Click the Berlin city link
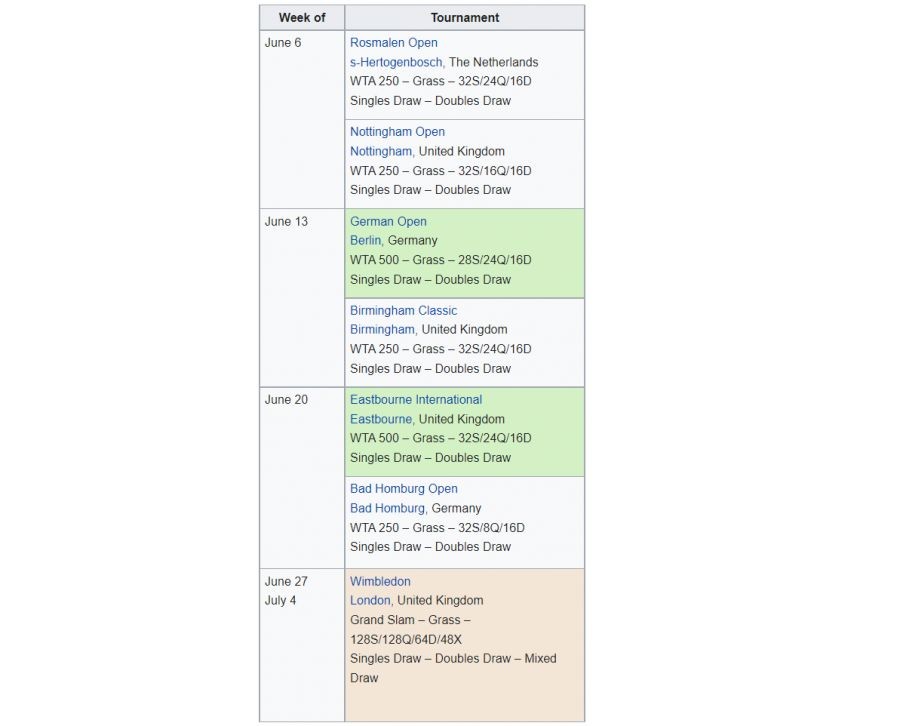 (365, 241)
